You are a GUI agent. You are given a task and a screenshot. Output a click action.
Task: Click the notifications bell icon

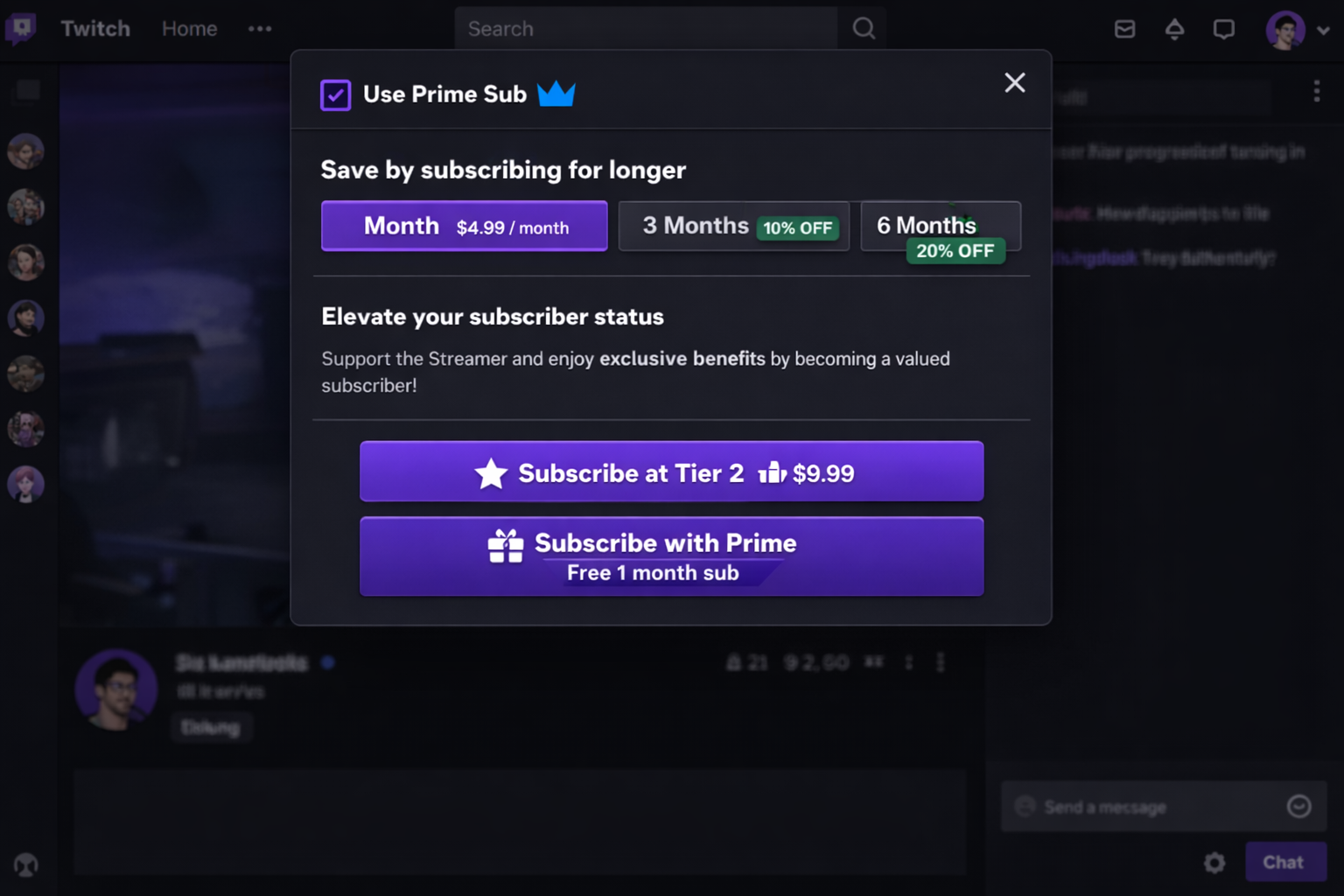coord(1174,29)
